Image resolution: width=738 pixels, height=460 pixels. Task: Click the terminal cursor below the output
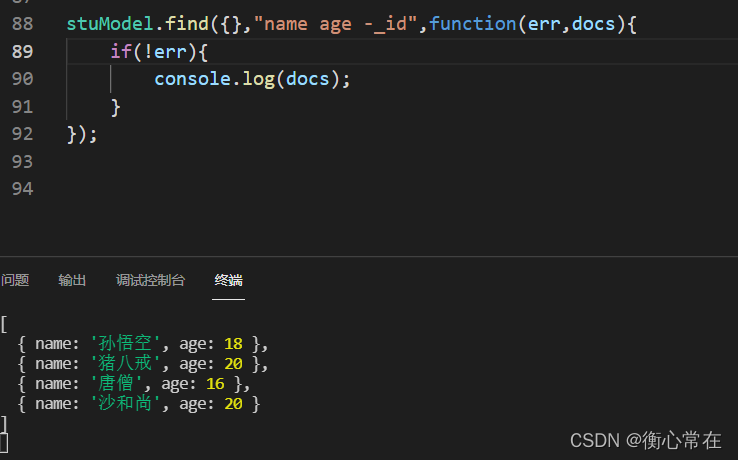tap(4, 443)
